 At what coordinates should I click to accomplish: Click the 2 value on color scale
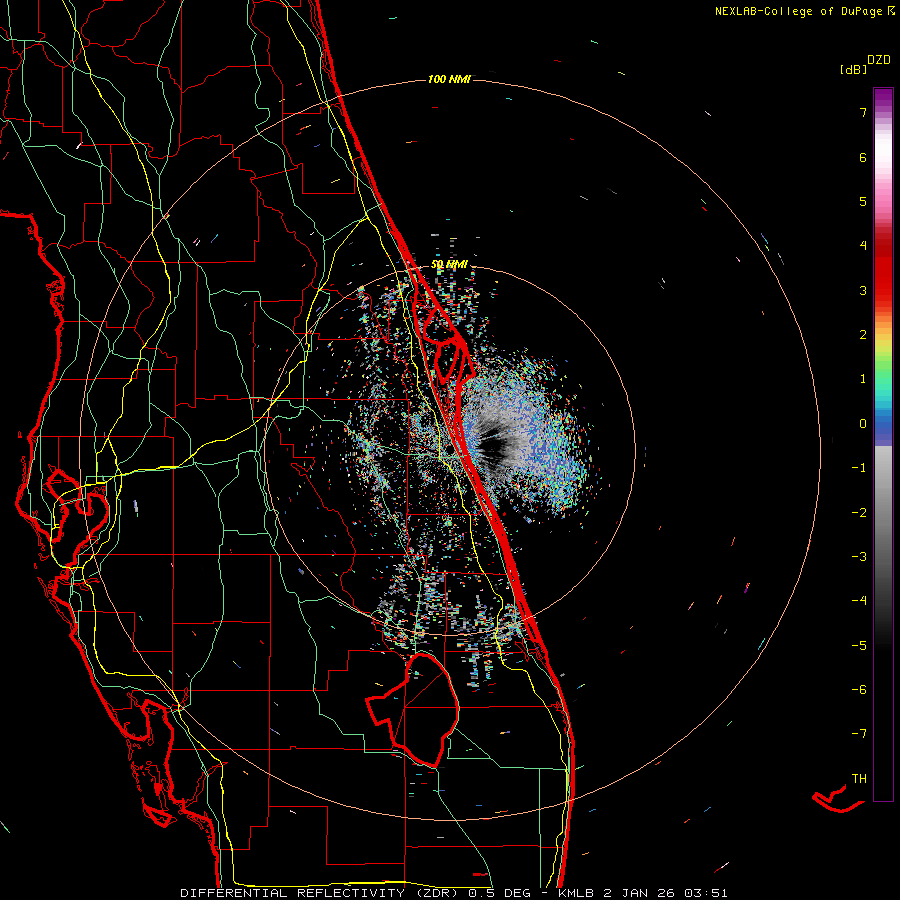pyautogui.click(x=863, y=335)
